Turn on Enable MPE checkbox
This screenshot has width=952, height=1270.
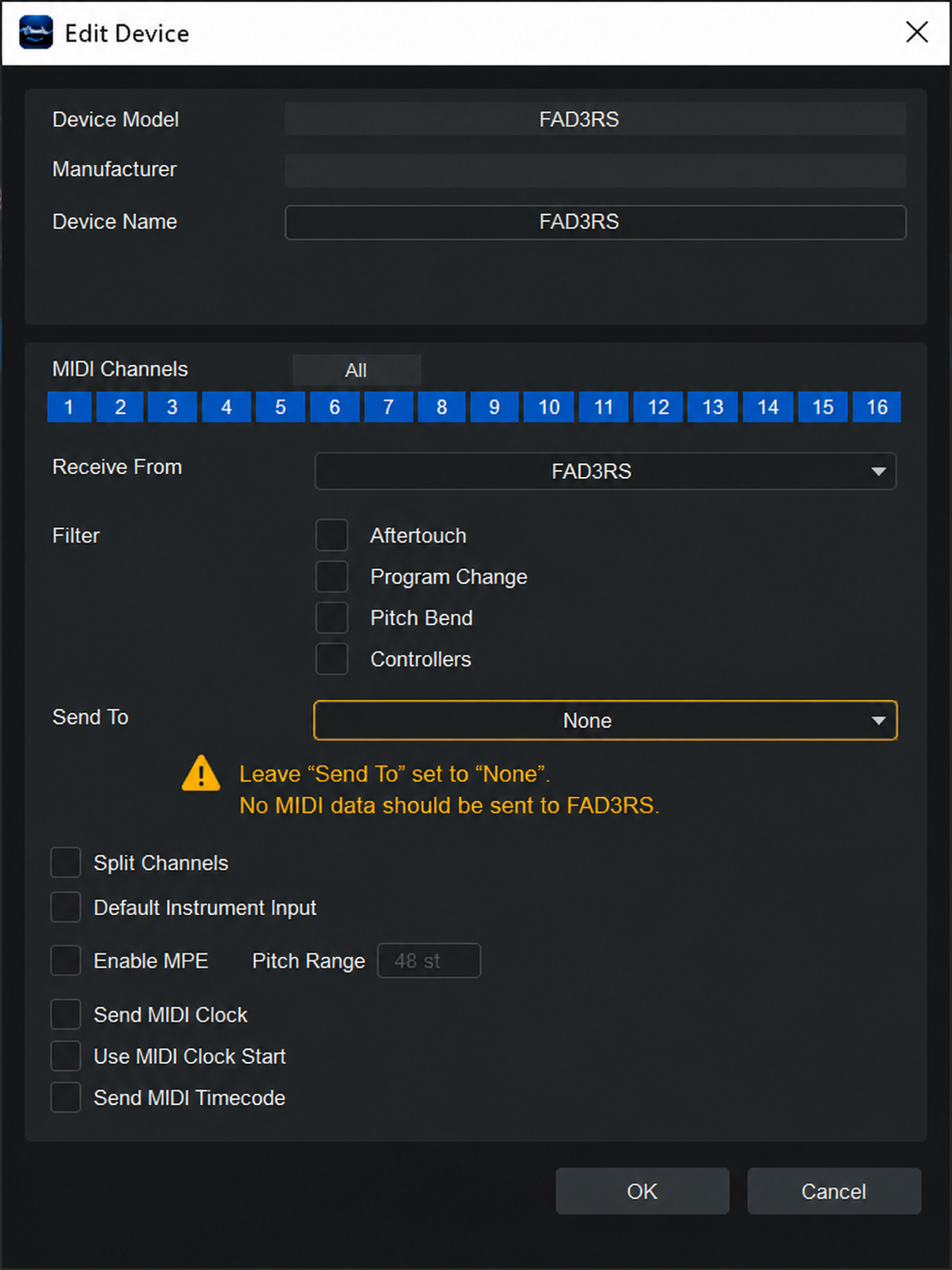(66, 960)
